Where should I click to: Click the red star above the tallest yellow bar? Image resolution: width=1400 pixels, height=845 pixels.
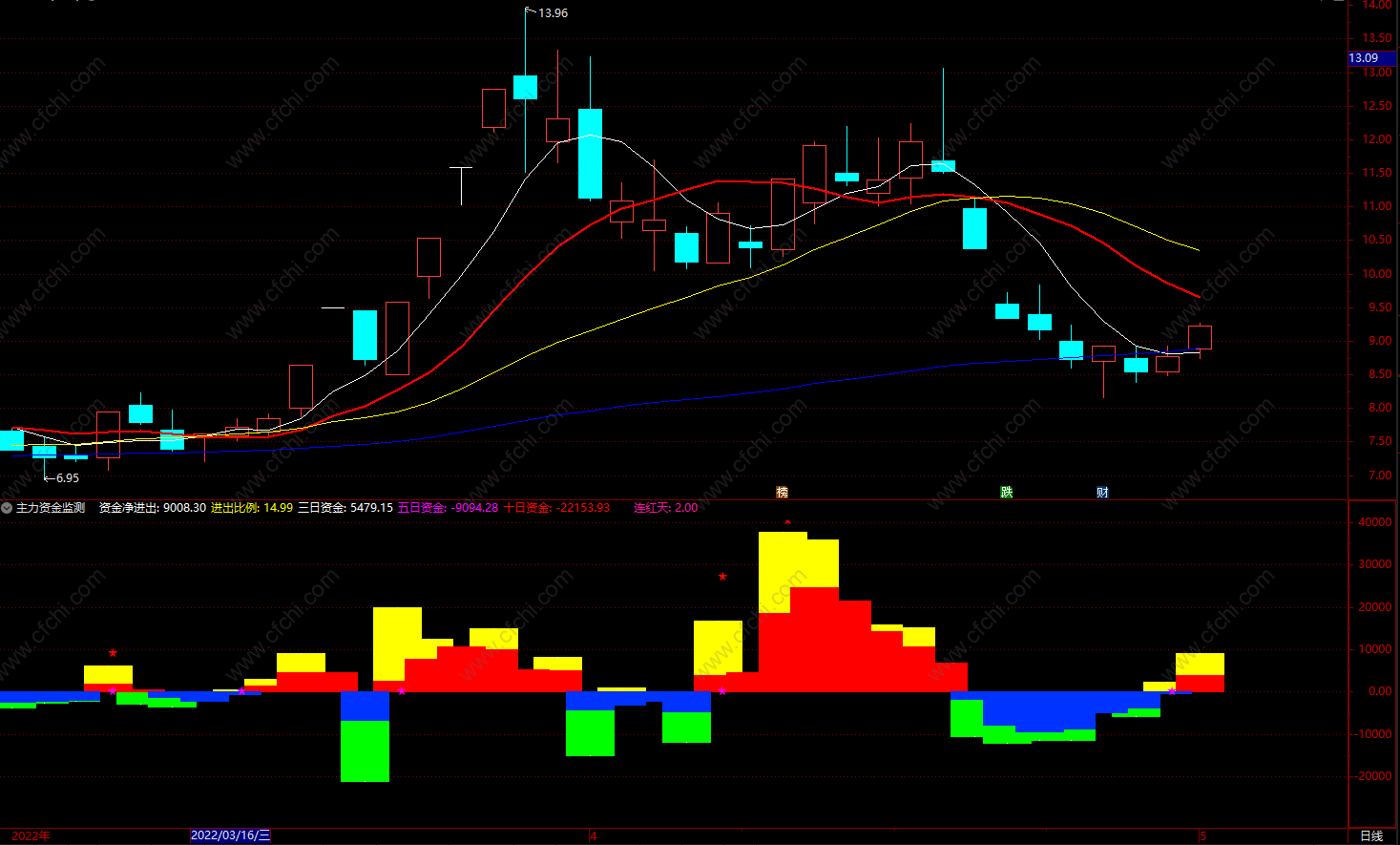pos(722,577)
